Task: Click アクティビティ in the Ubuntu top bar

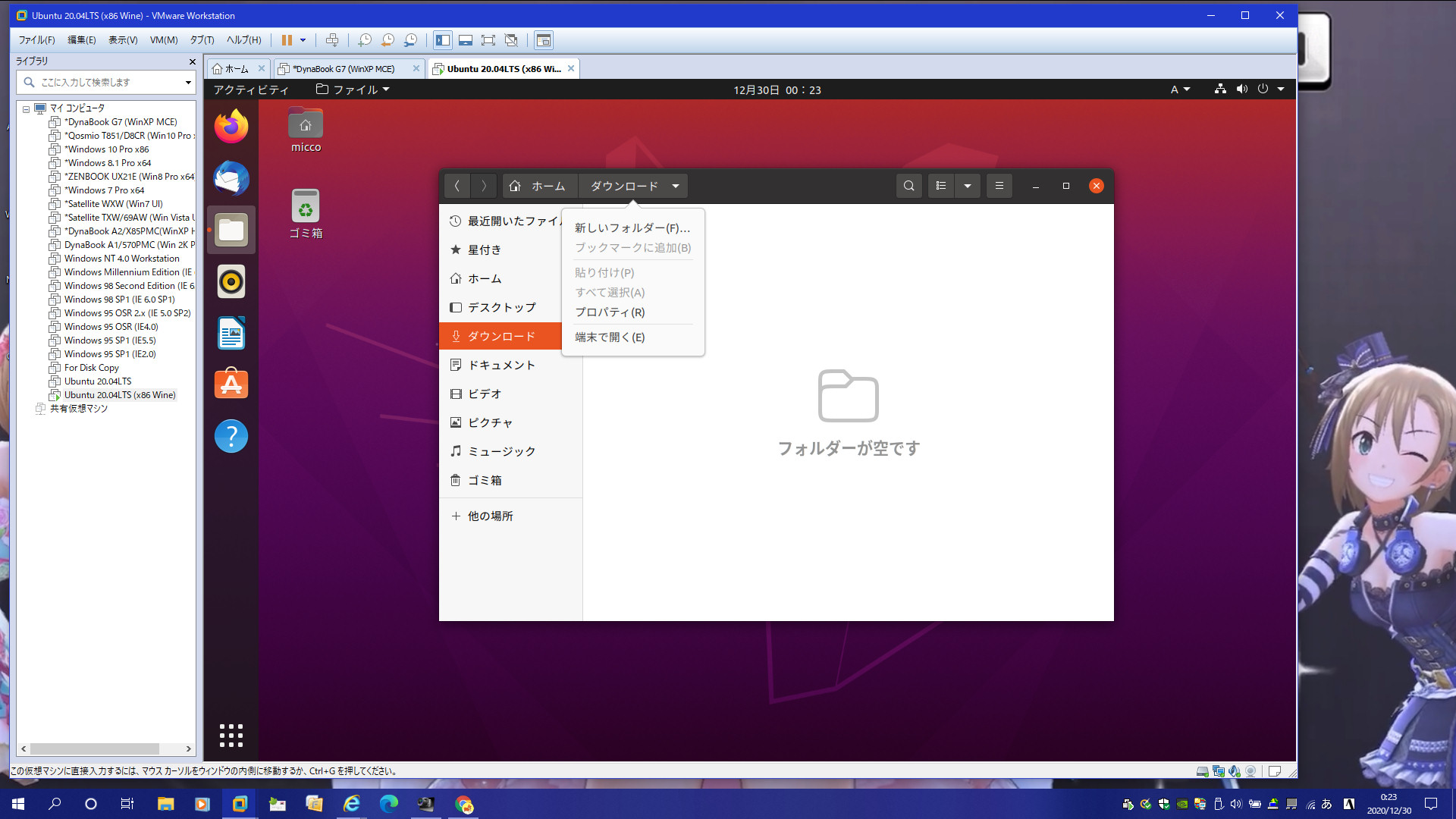Action: pos(251,89)
